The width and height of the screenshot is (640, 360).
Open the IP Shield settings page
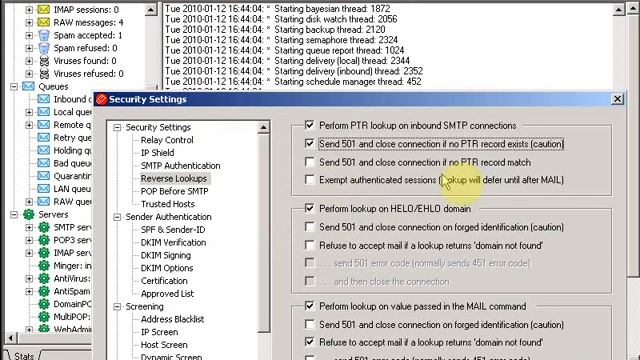tap(157, 153)
